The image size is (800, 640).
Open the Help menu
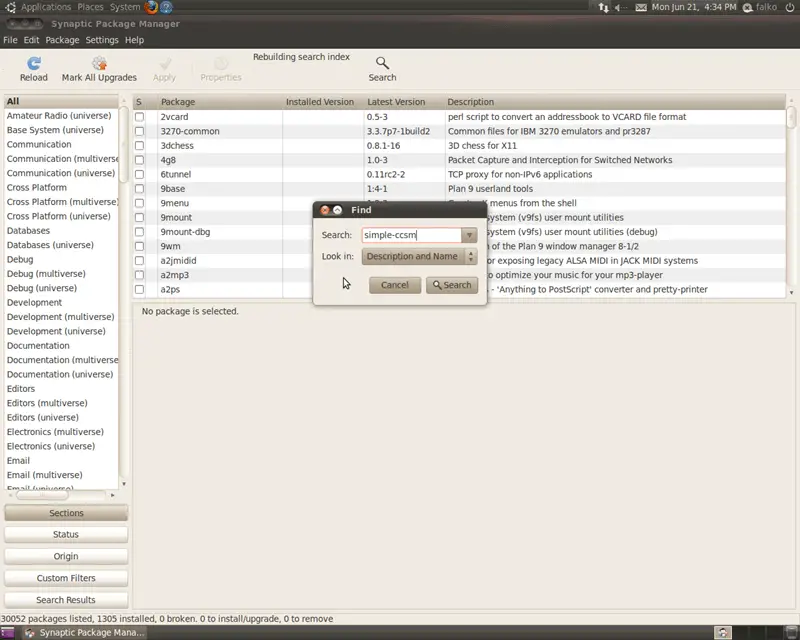pyautogui.click(x=135, y=40)
